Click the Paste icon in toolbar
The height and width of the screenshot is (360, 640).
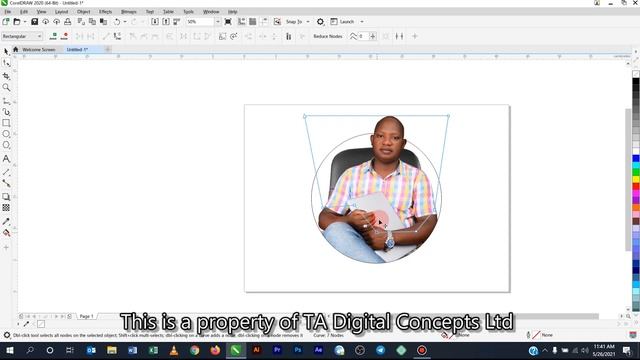104,22
